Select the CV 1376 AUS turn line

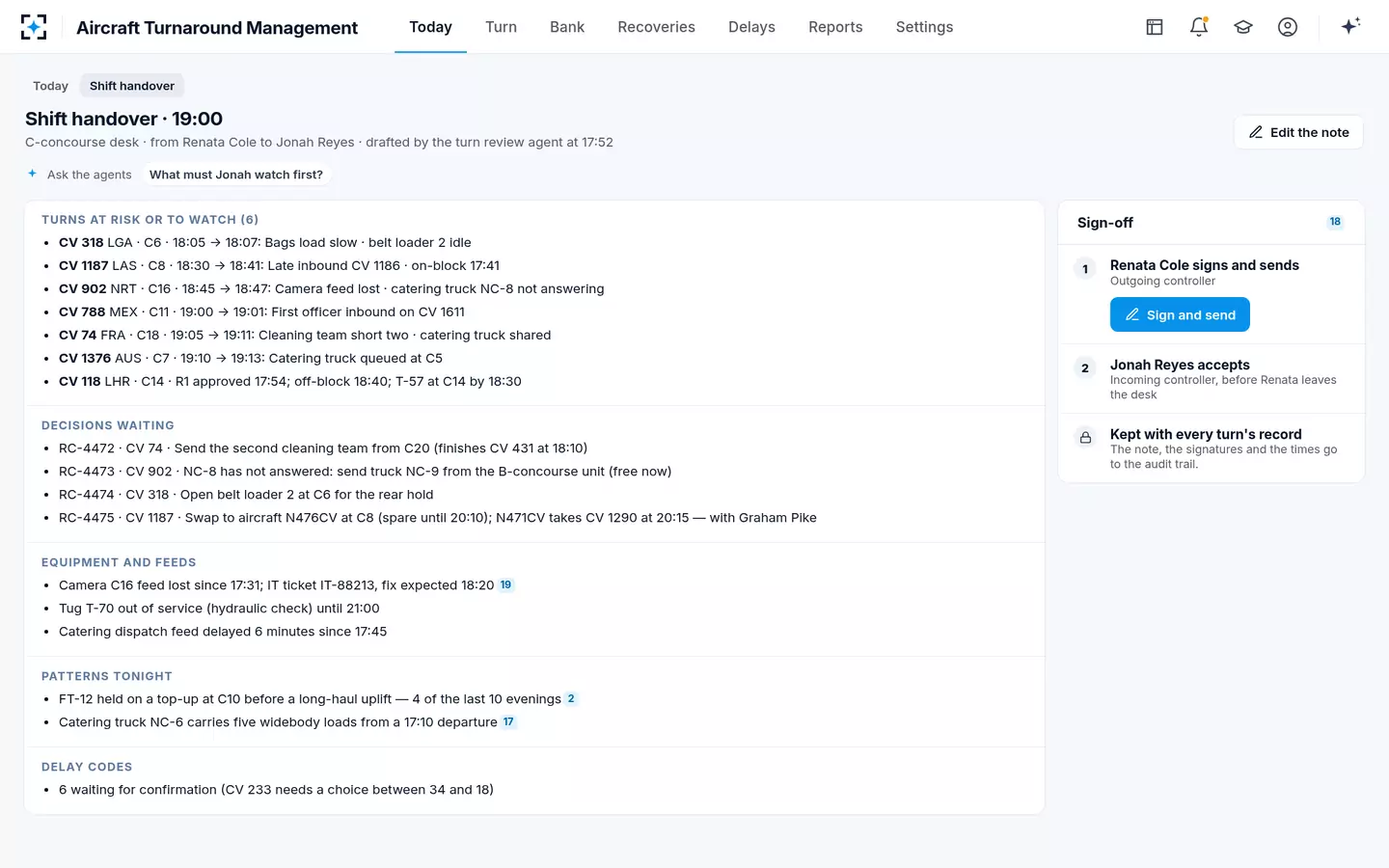point(251,359)
